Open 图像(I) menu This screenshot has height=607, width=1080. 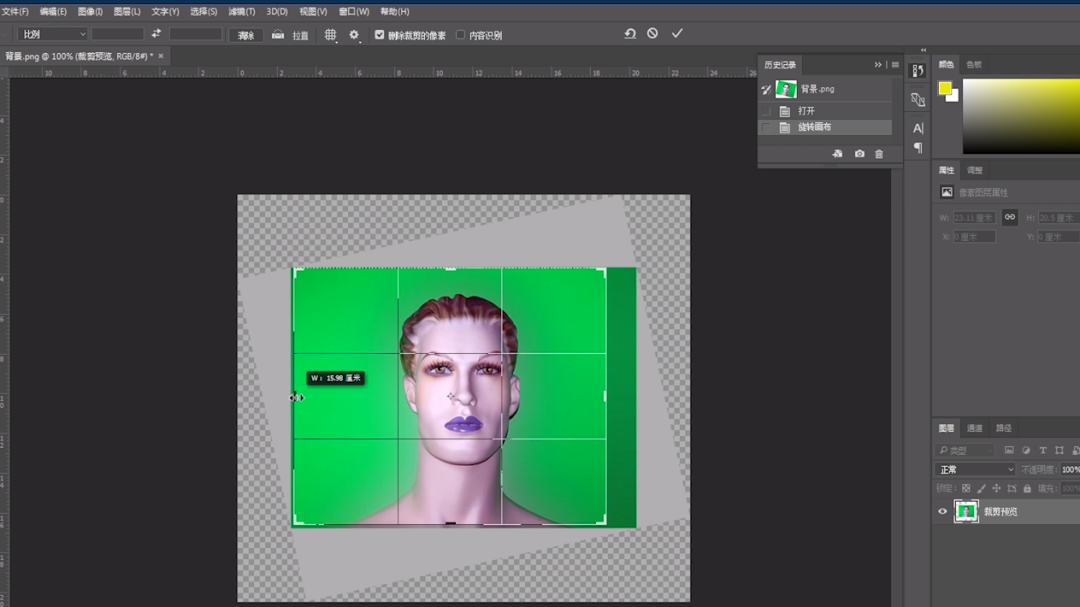click(90, 12)
